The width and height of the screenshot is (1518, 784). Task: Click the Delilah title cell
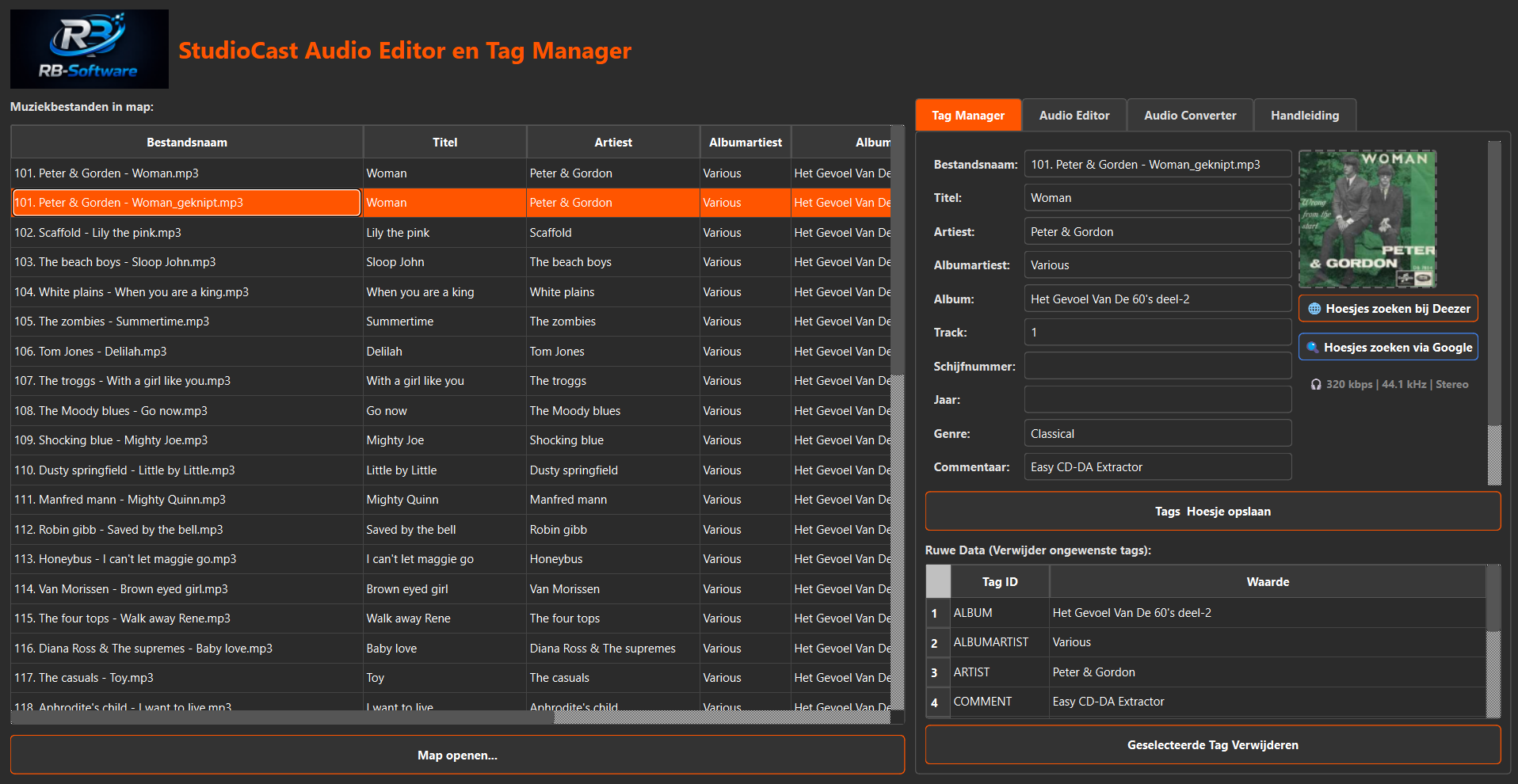pos(445,352)
